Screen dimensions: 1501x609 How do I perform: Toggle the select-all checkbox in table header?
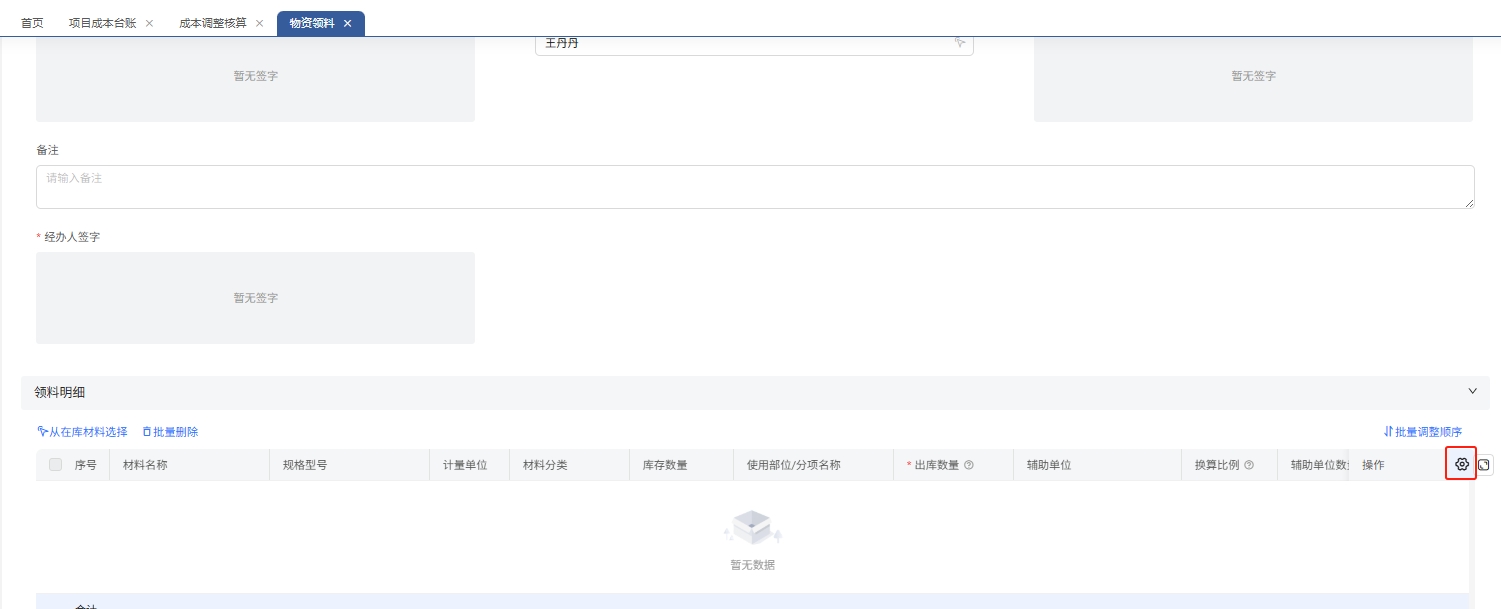(x=56, y=465)
